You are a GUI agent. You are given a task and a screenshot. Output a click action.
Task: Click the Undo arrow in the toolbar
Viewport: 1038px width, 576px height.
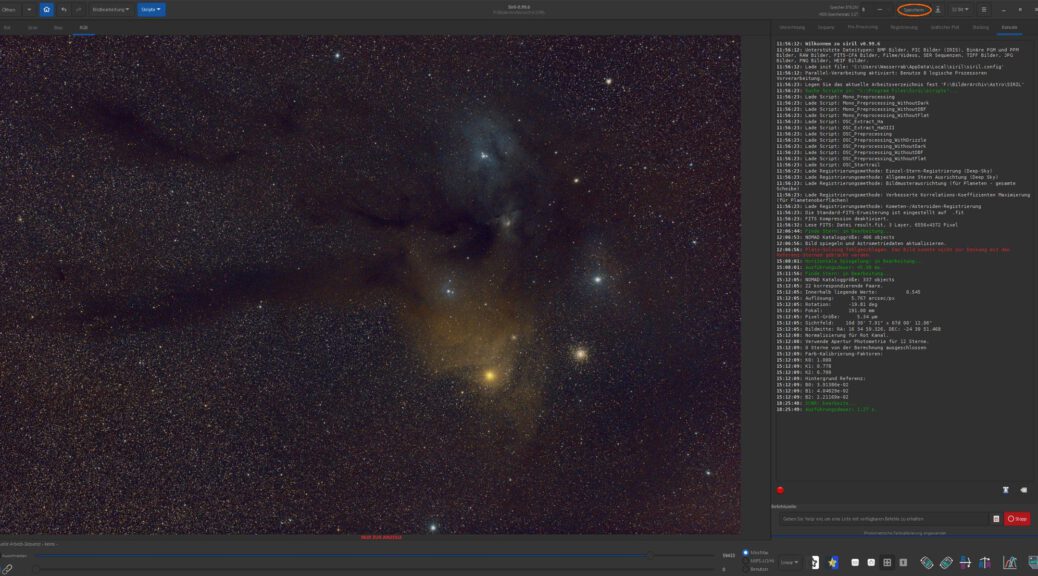[x=63, y=9]
